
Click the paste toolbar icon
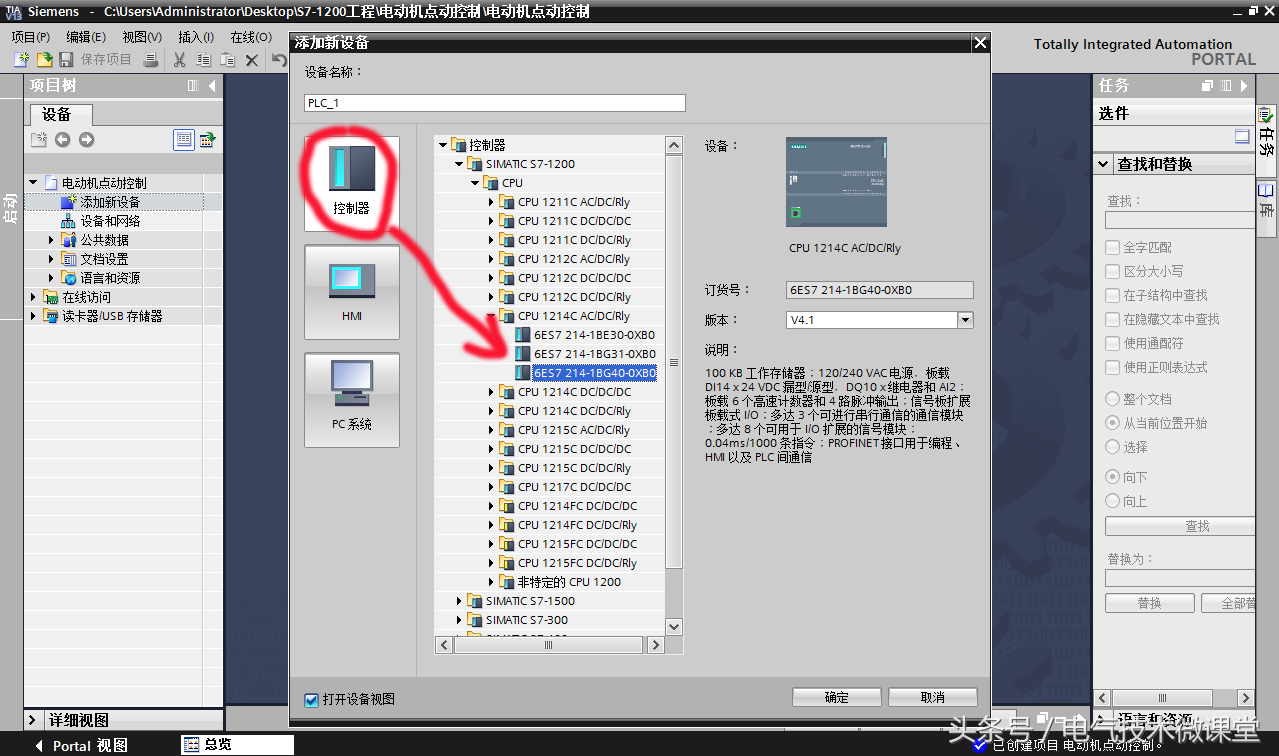point(228,60)
